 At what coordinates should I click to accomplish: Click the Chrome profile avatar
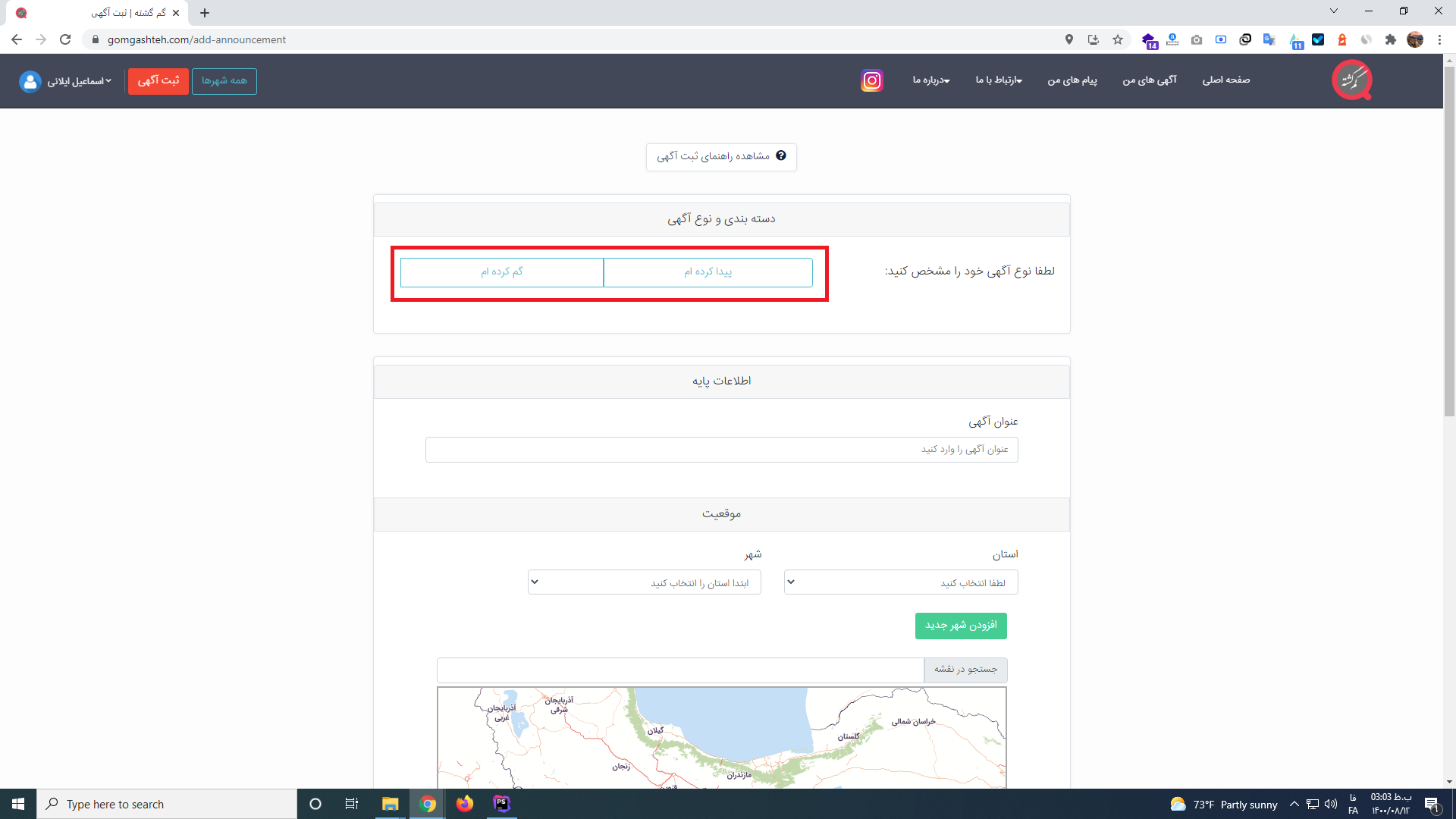1415,39
